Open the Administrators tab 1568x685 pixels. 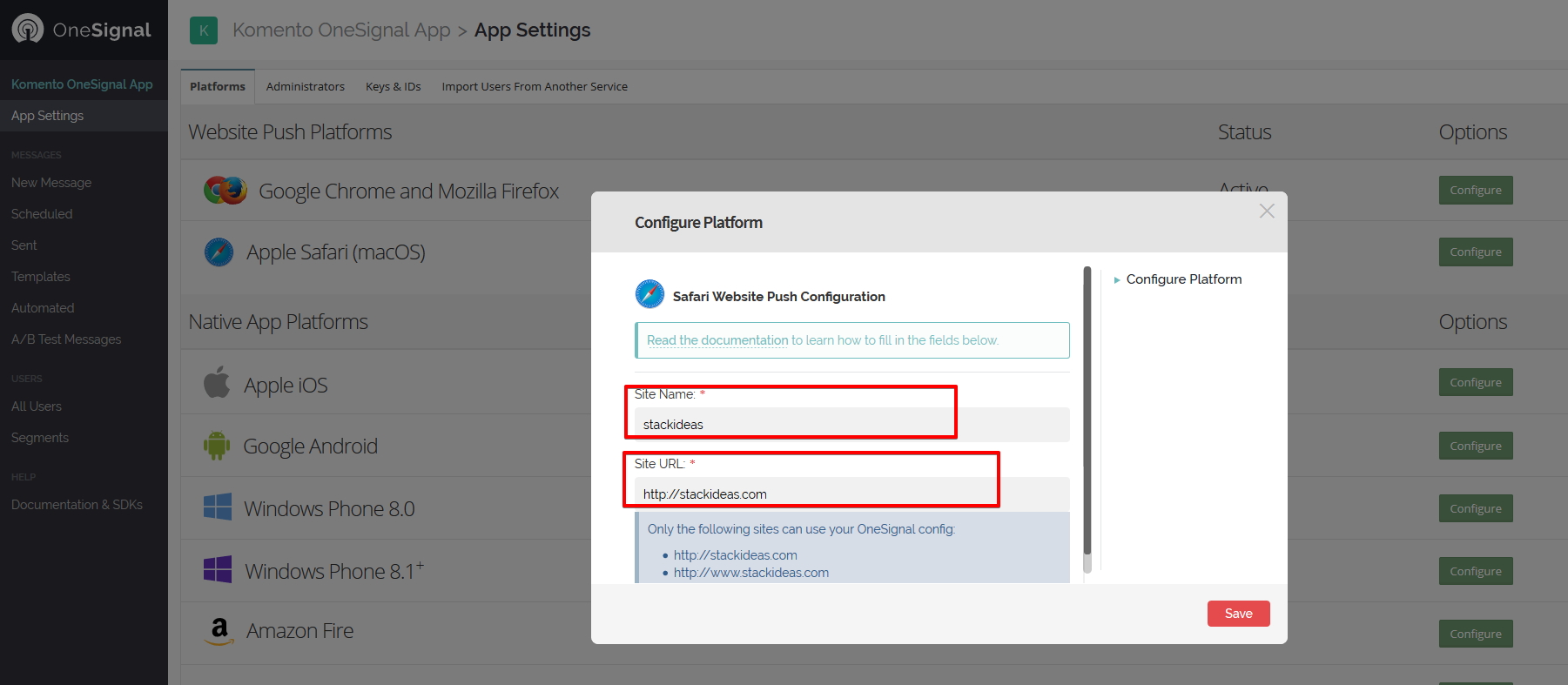306,86
